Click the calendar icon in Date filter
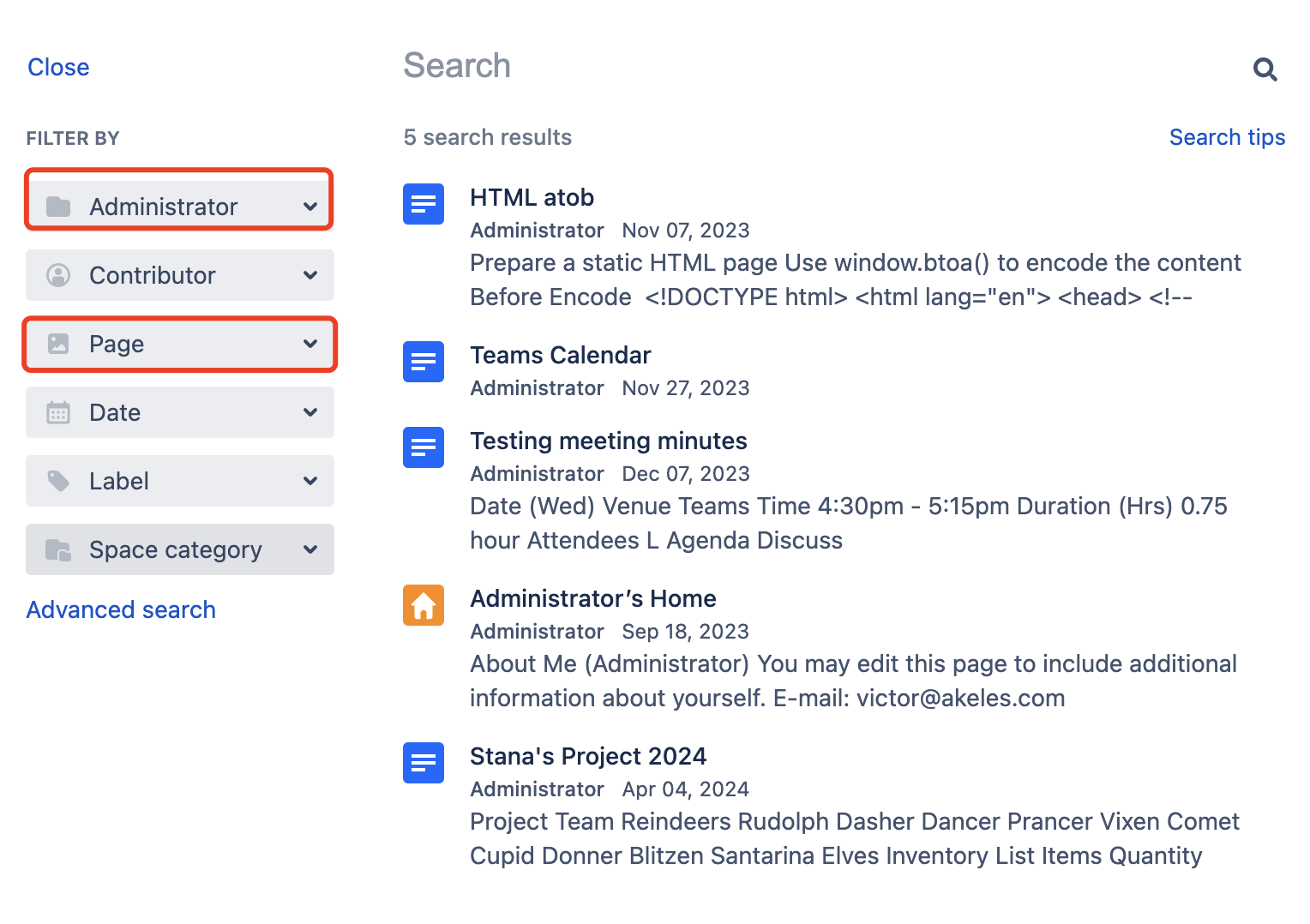The width and height of the screenshot is (1310, 924). (58, 412)
